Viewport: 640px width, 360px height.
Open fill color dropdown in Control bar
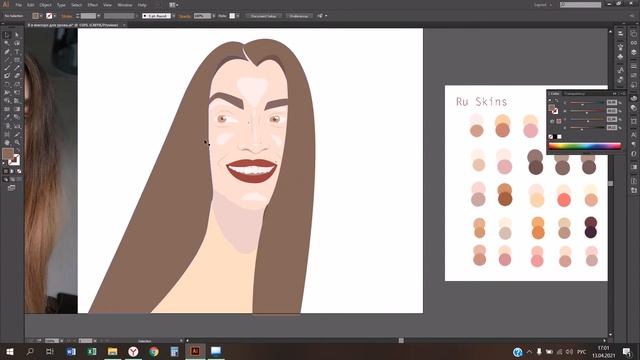41,16
